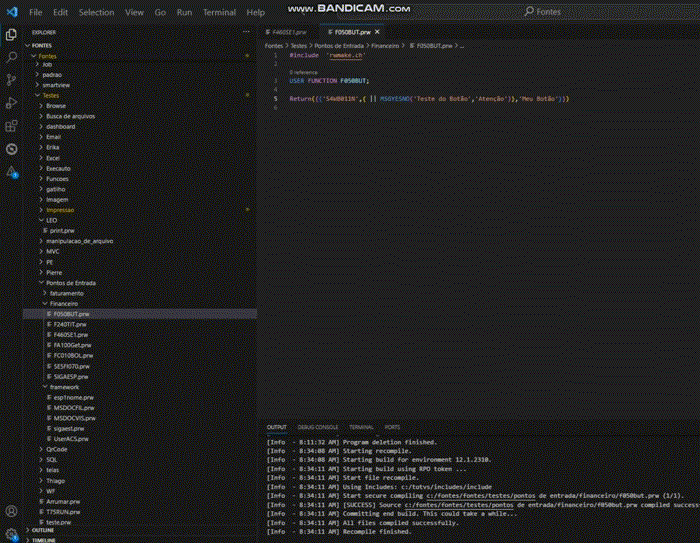Place cursor on the Return code line
This screenshot has width=700, height=543.
point(429,99)
